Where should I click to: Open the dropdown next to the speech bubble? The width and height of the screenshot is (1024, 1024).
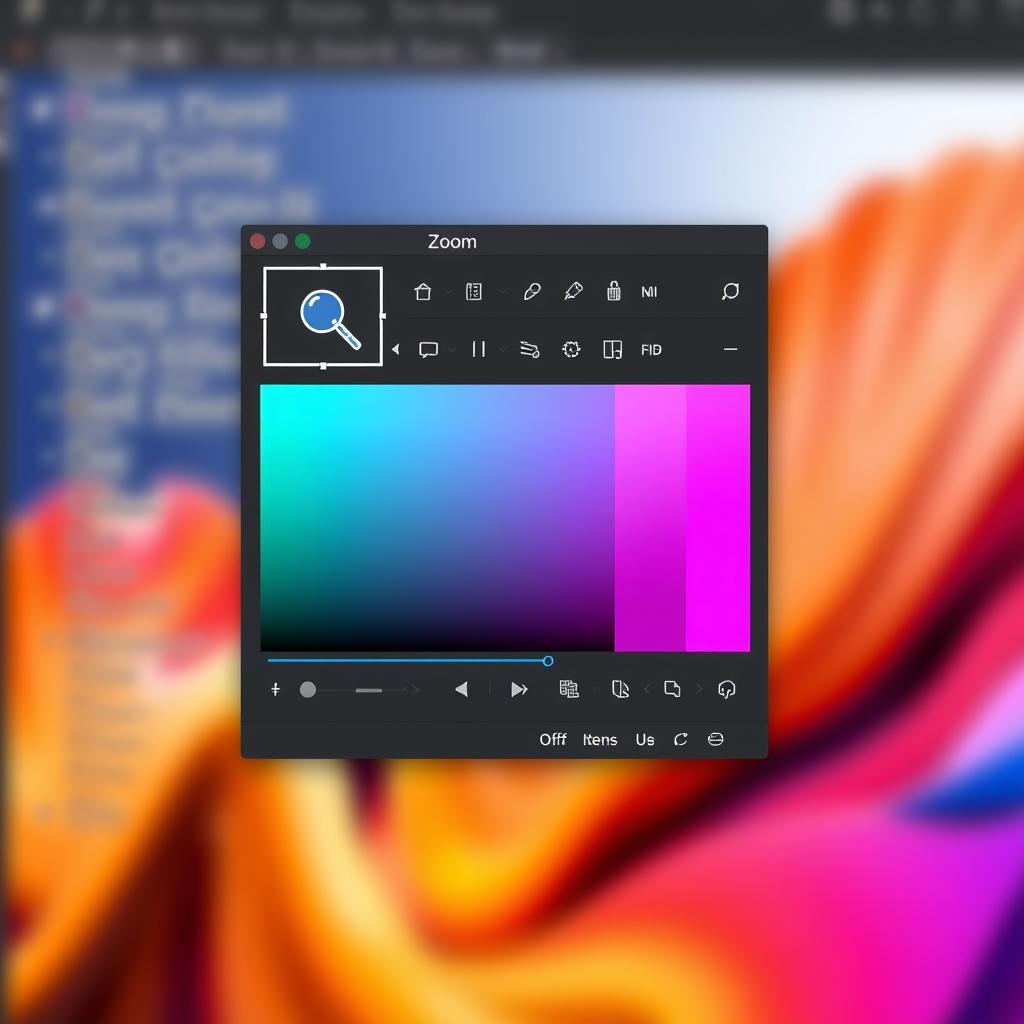point(451,350)
